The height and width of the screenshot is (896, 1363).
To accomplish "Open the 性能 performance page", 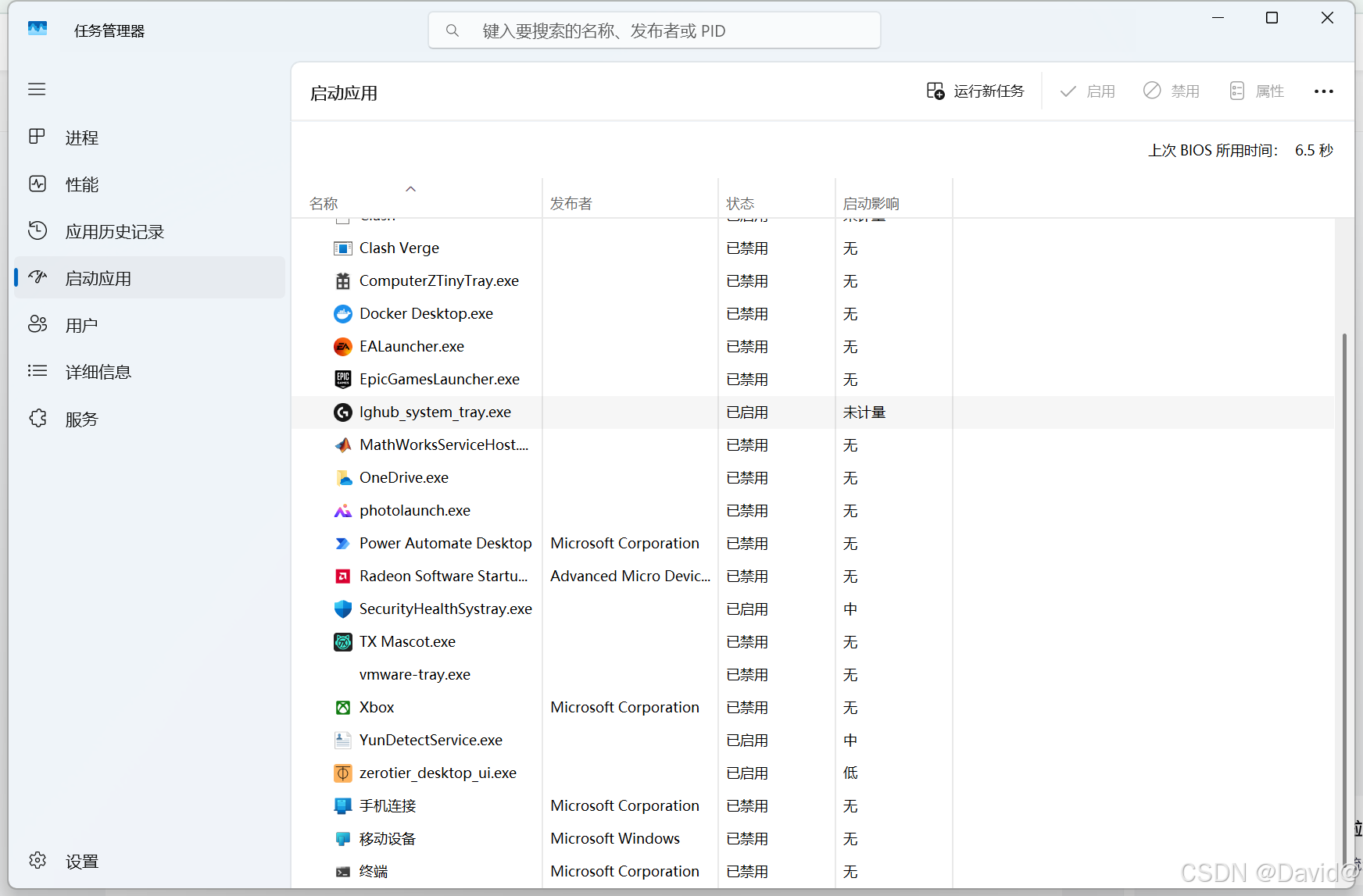I will [x=149, y=184].
